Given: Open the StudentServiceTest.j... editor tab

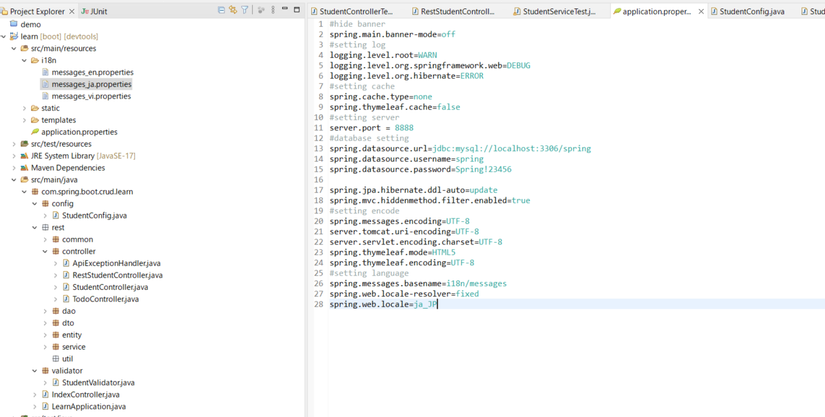Looking at the screenshot, I should click(560, 11).
